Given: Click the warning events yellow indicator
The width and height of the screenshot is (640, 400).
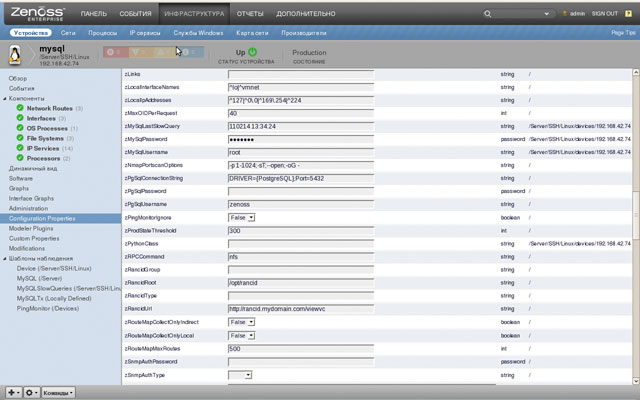Looking at the screenshot, I should coord(166,52).
